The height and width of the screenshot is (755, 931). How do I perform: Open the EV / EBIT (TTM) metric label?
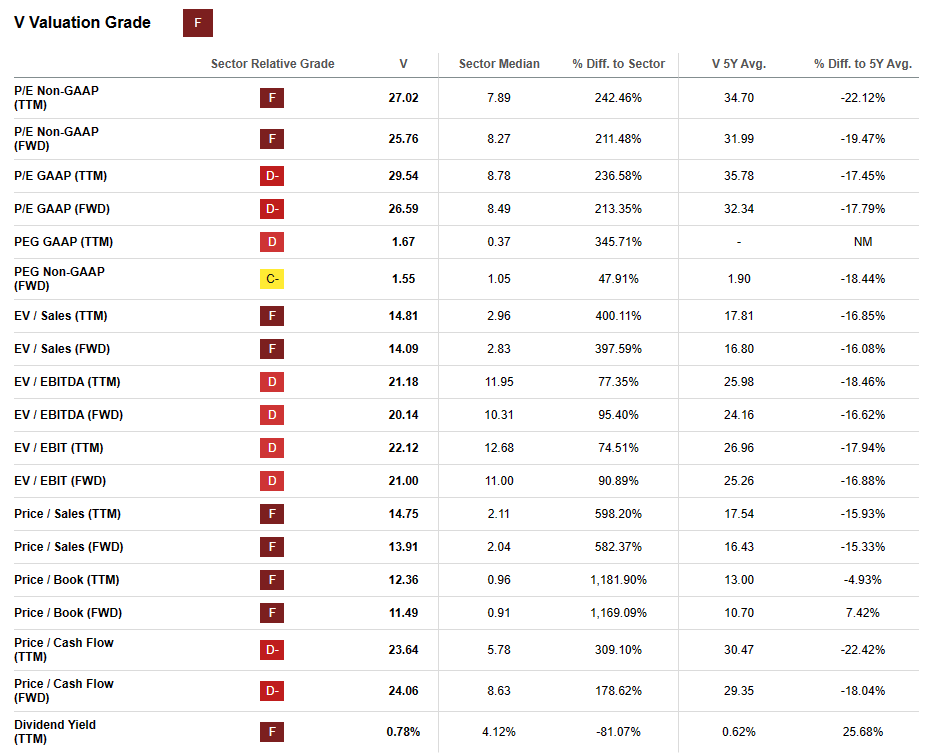click(x=60, y=448)
